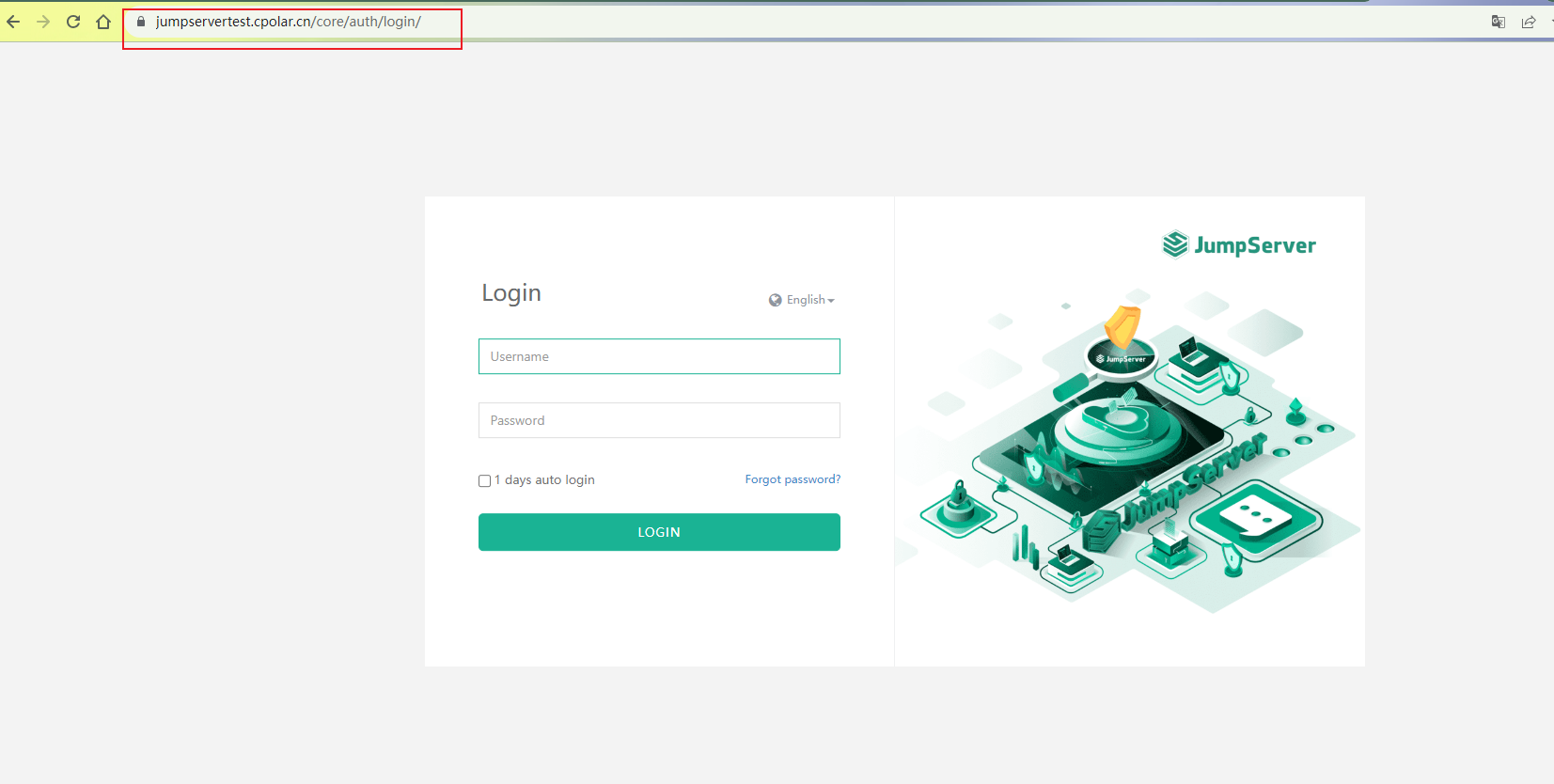Click the globe language icon
The image size is (1554, 784).
(x=776, y=300)
